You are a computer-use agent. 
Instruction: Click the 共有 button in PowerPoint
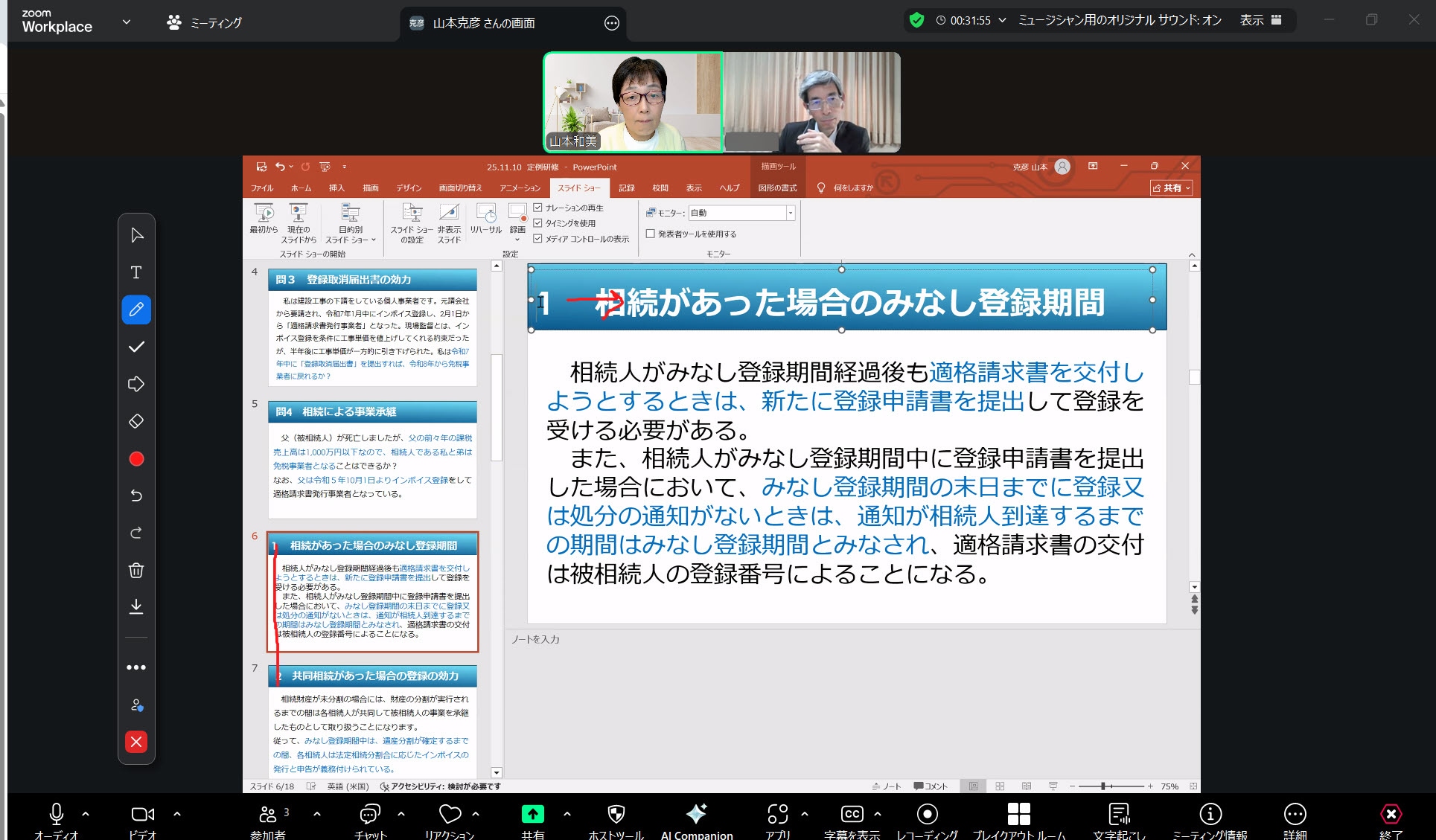1171,188
